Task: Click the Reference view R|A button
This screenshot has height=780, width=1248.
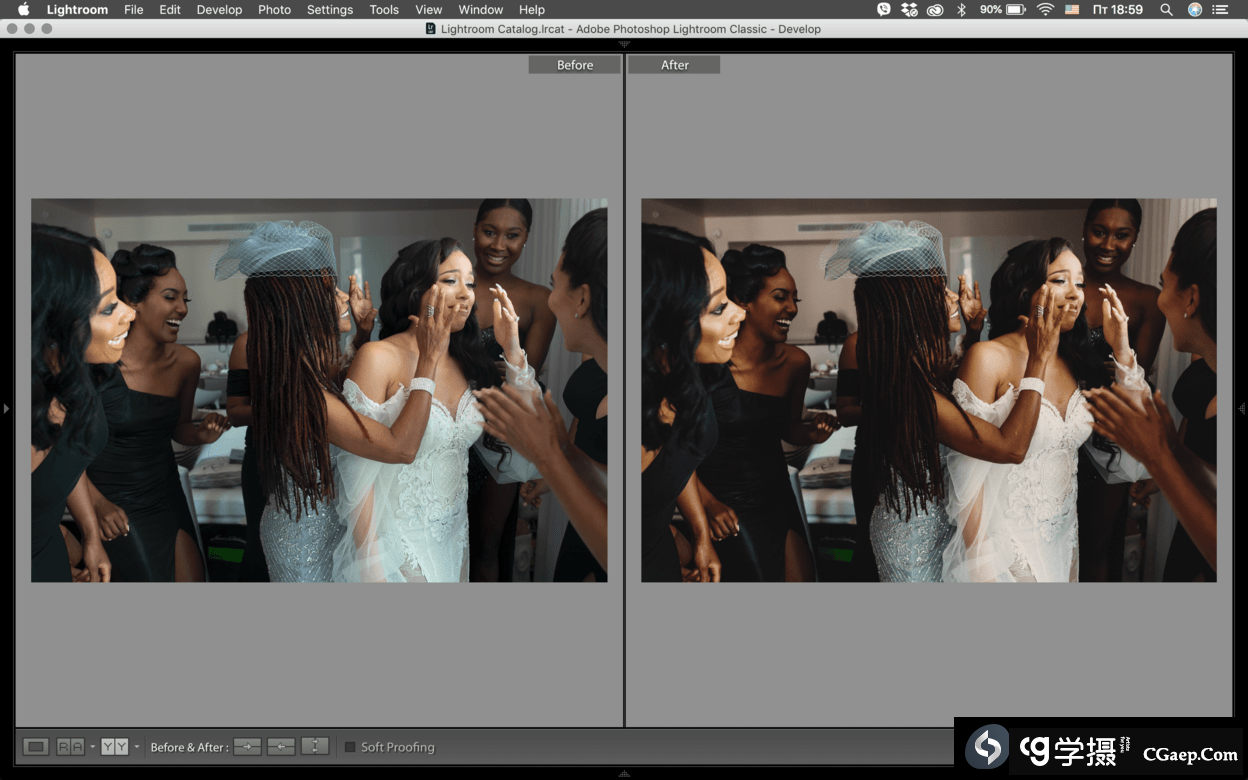Action: click(70, 747)
